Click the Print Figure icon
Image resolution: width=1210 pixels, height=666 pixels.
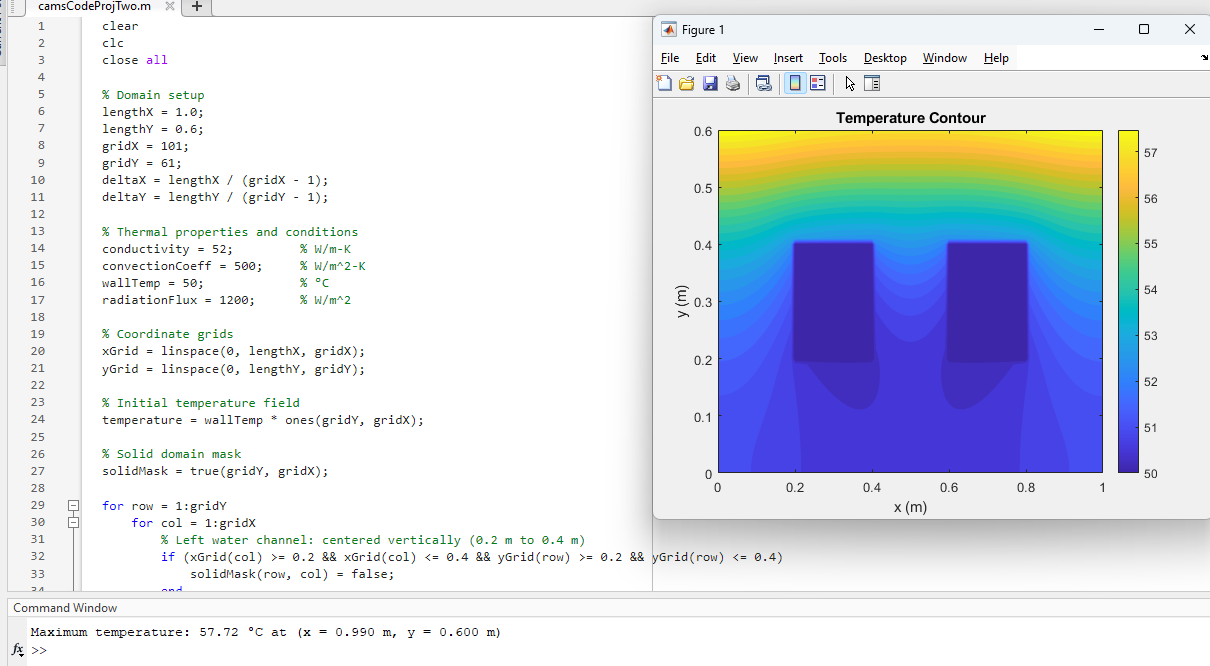[x=733, y=84]
